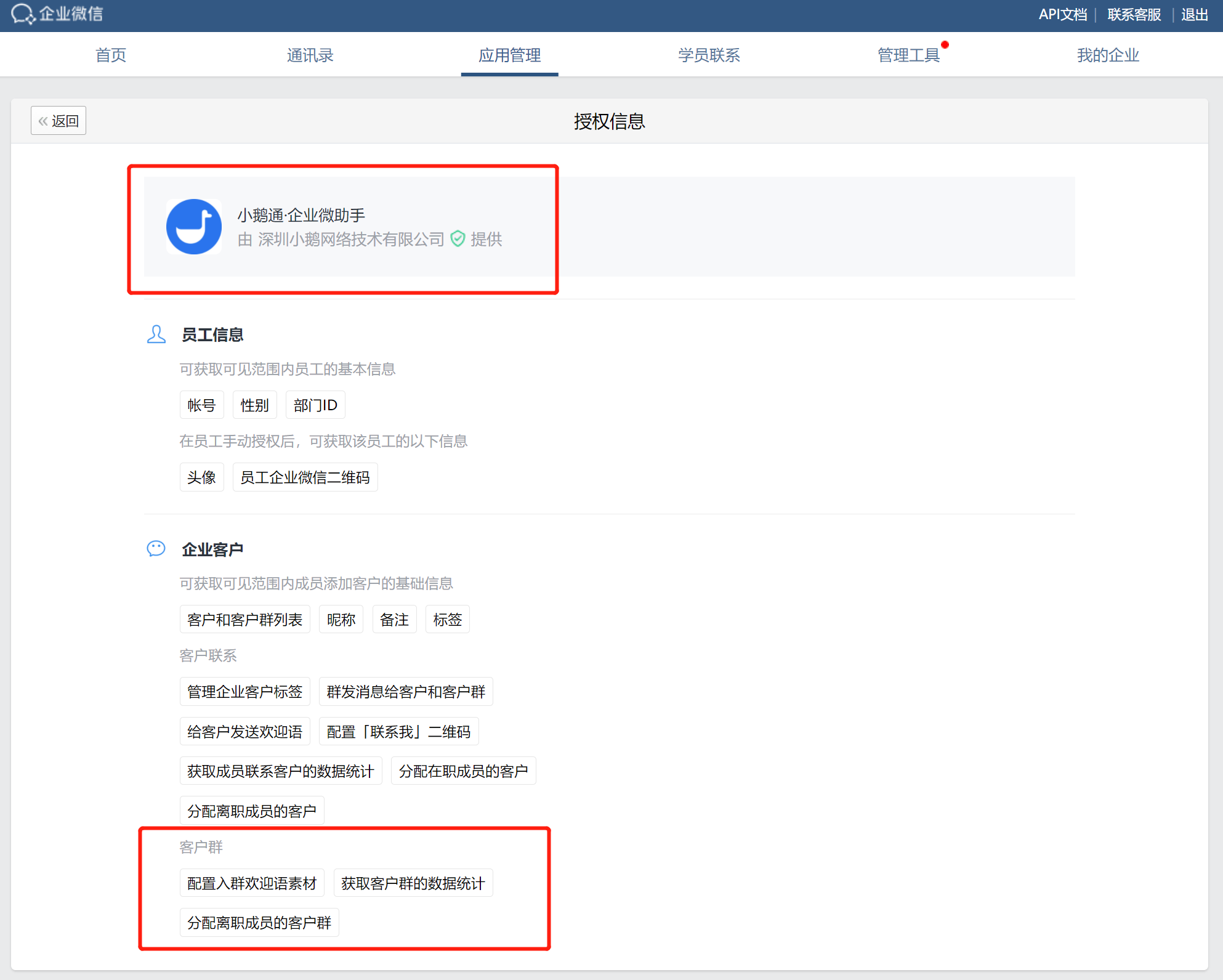This screenshot has height=980, width=1223.
Task: Click the 员工信息 section heading
Action: click(212, 334)
